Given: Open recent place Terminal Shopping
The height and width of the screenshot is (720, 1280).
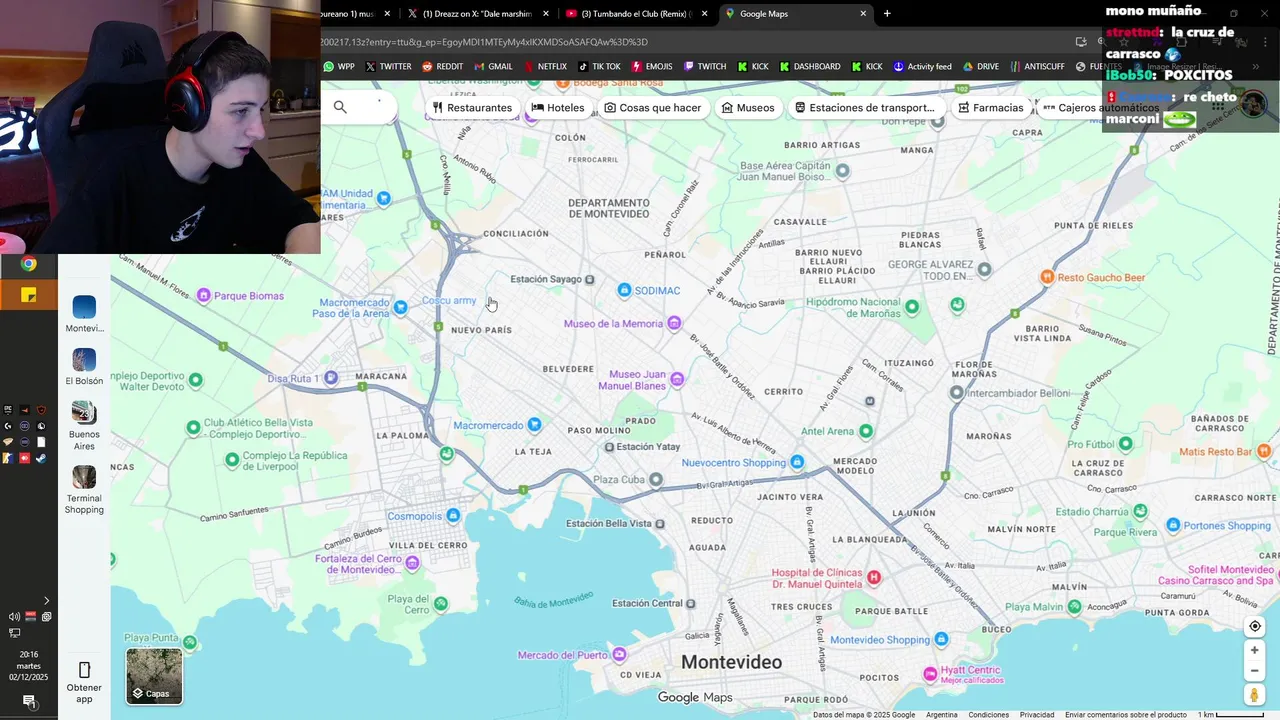Looking at the screenshot, I should click(x=84, y=490).
